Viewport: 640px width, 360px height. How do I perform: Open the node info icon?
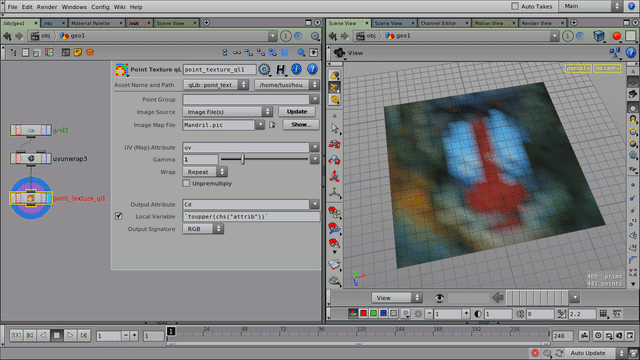click(296, 69)
